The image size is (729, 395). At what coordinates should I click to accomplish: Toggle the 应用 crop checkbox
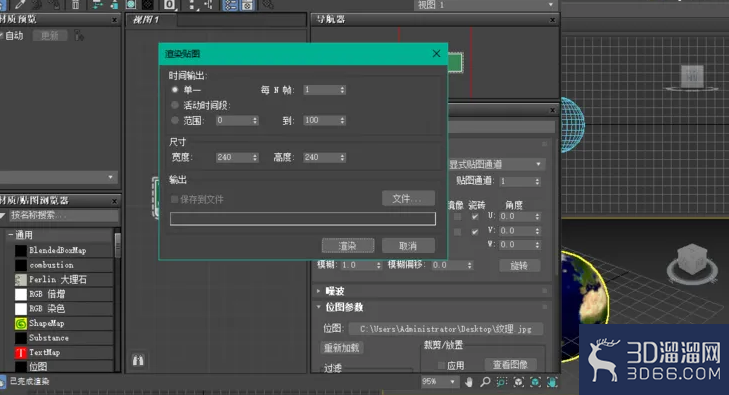(441, 365)
